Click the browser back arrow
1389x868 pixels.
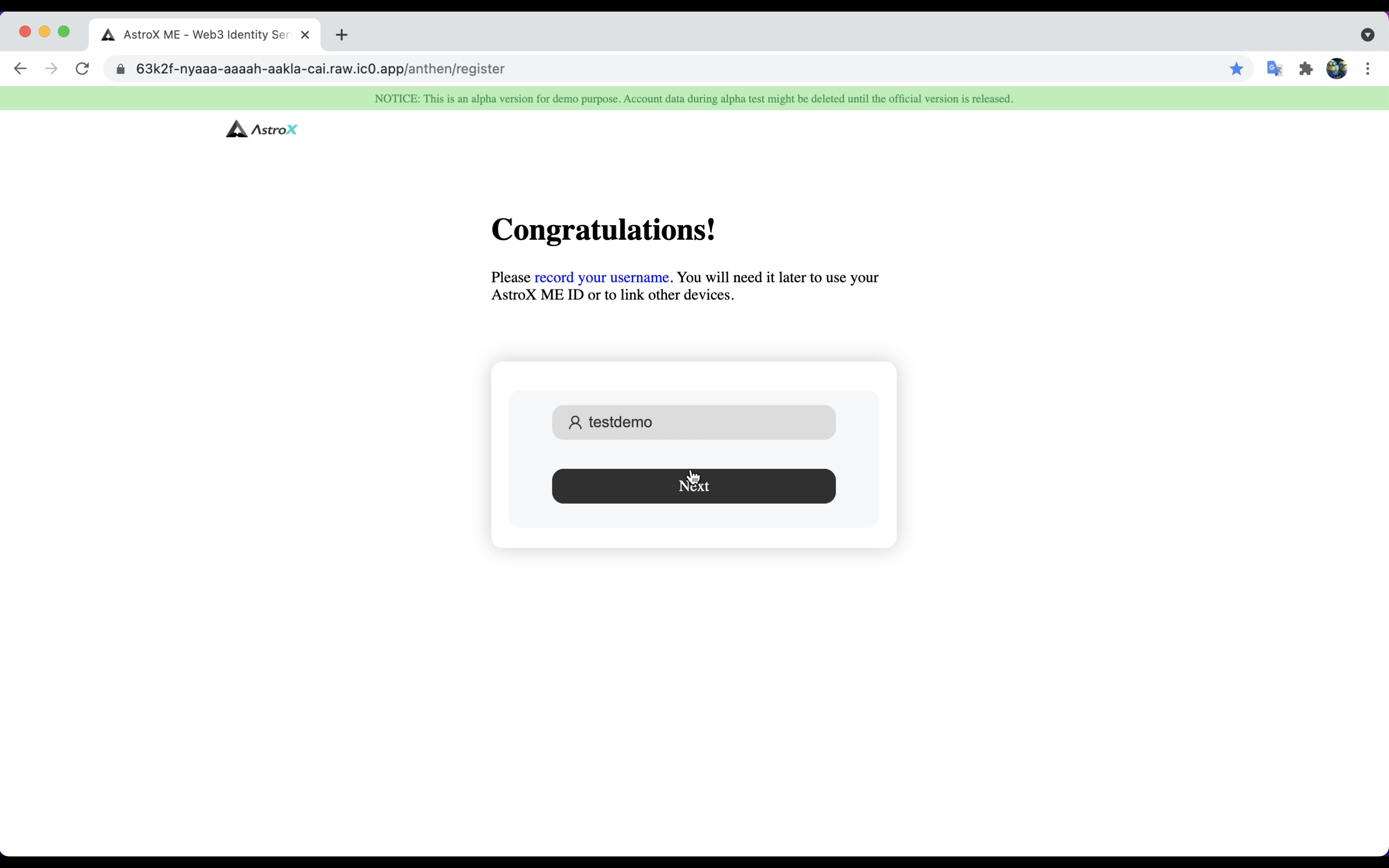[x=20, y=69]
